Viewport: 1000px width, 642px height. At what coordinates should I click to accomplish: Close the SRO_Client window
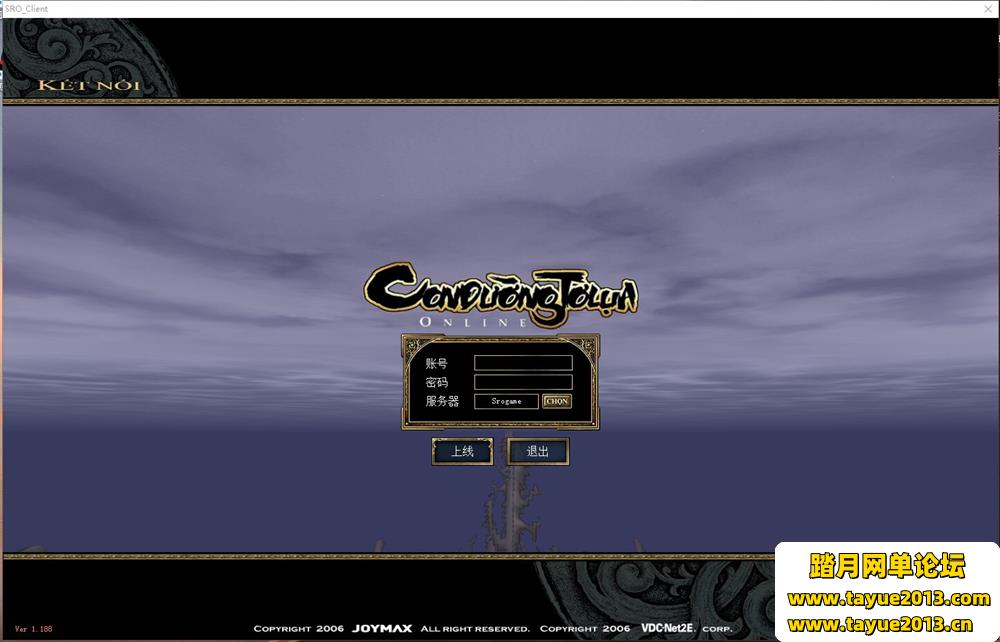pos(988,9)
